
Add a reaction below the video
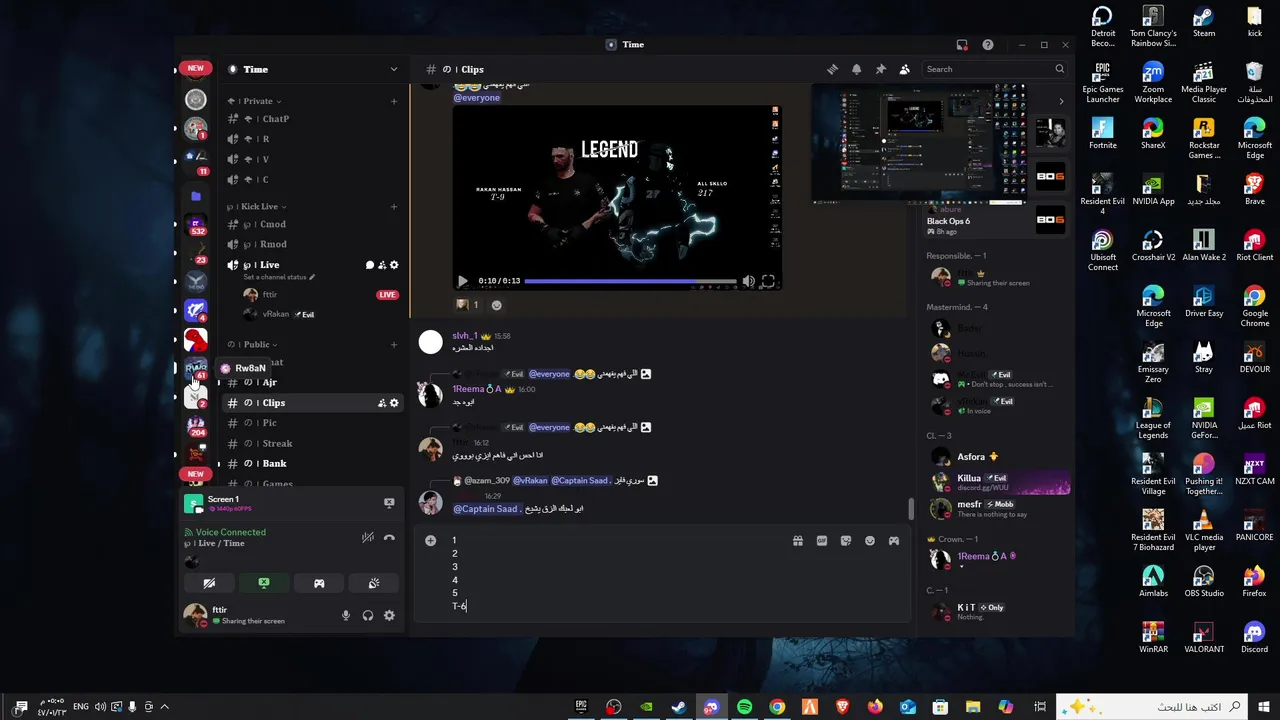(x=497, y=305)
